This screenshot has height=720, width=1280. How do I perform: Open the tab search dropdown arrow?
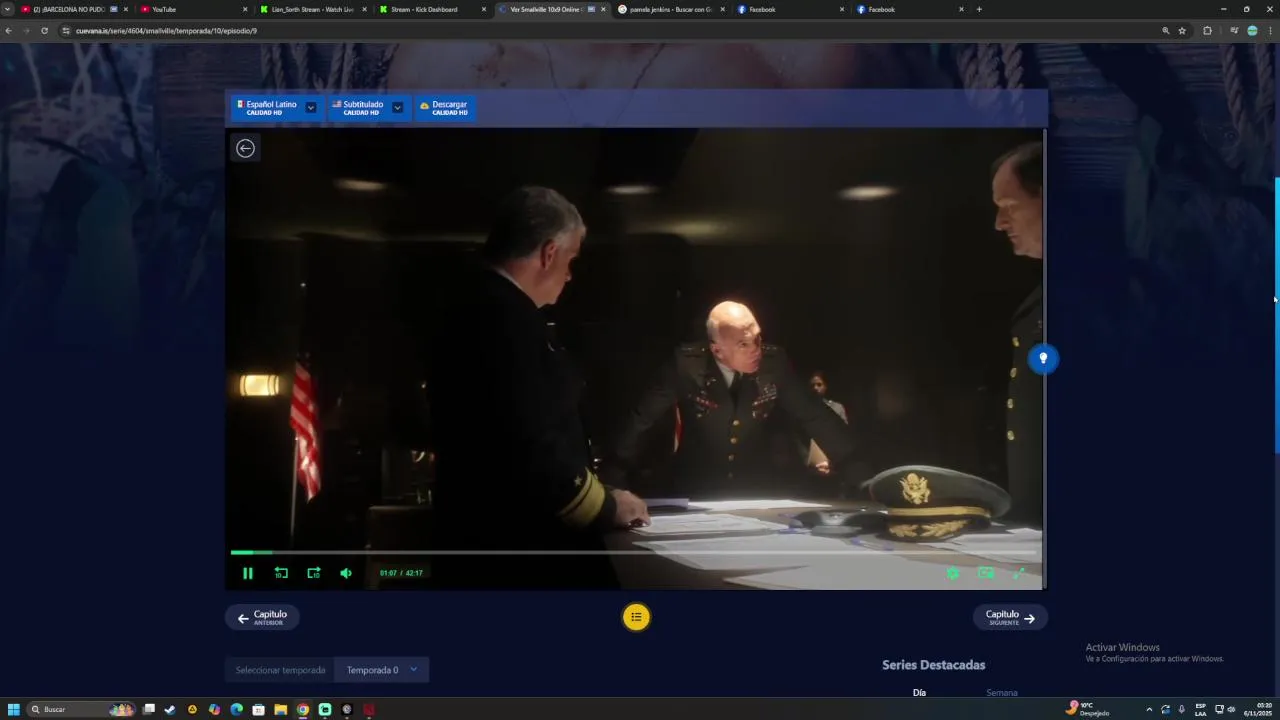coord(8,9)
